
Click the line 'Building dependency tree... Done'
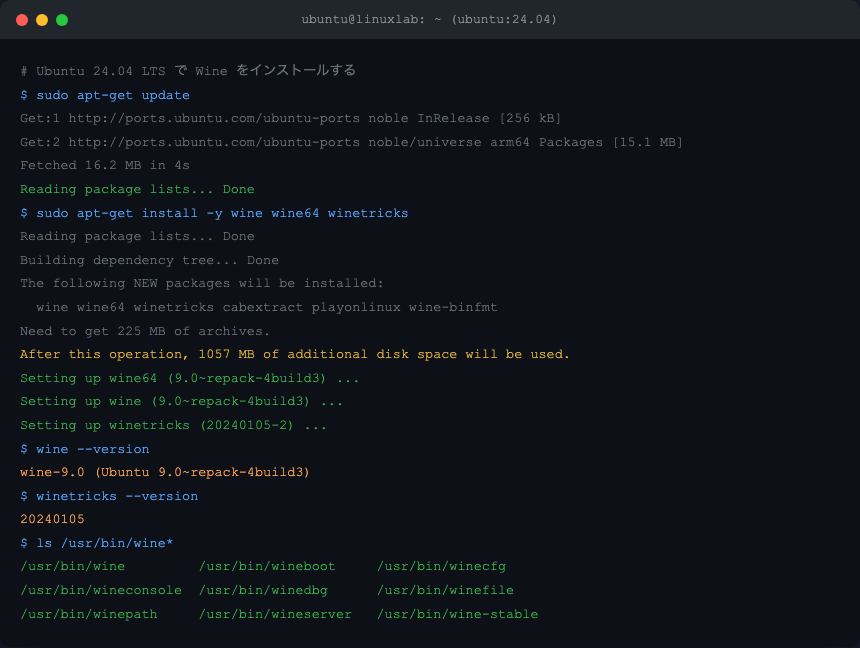click(x=149, y=260)
